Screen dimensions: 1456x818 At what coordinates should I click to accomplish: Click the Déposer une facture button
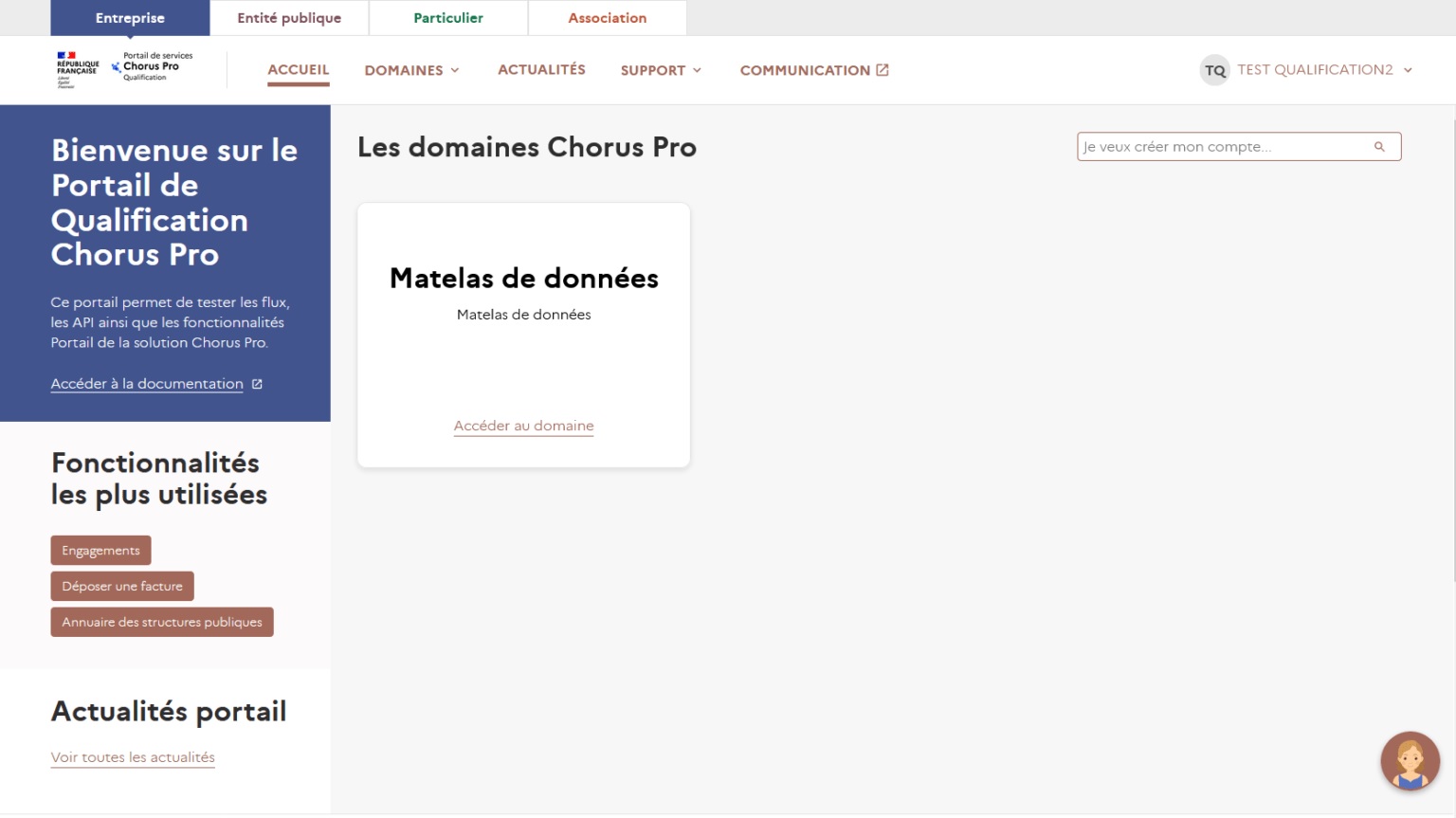point(122,587)
